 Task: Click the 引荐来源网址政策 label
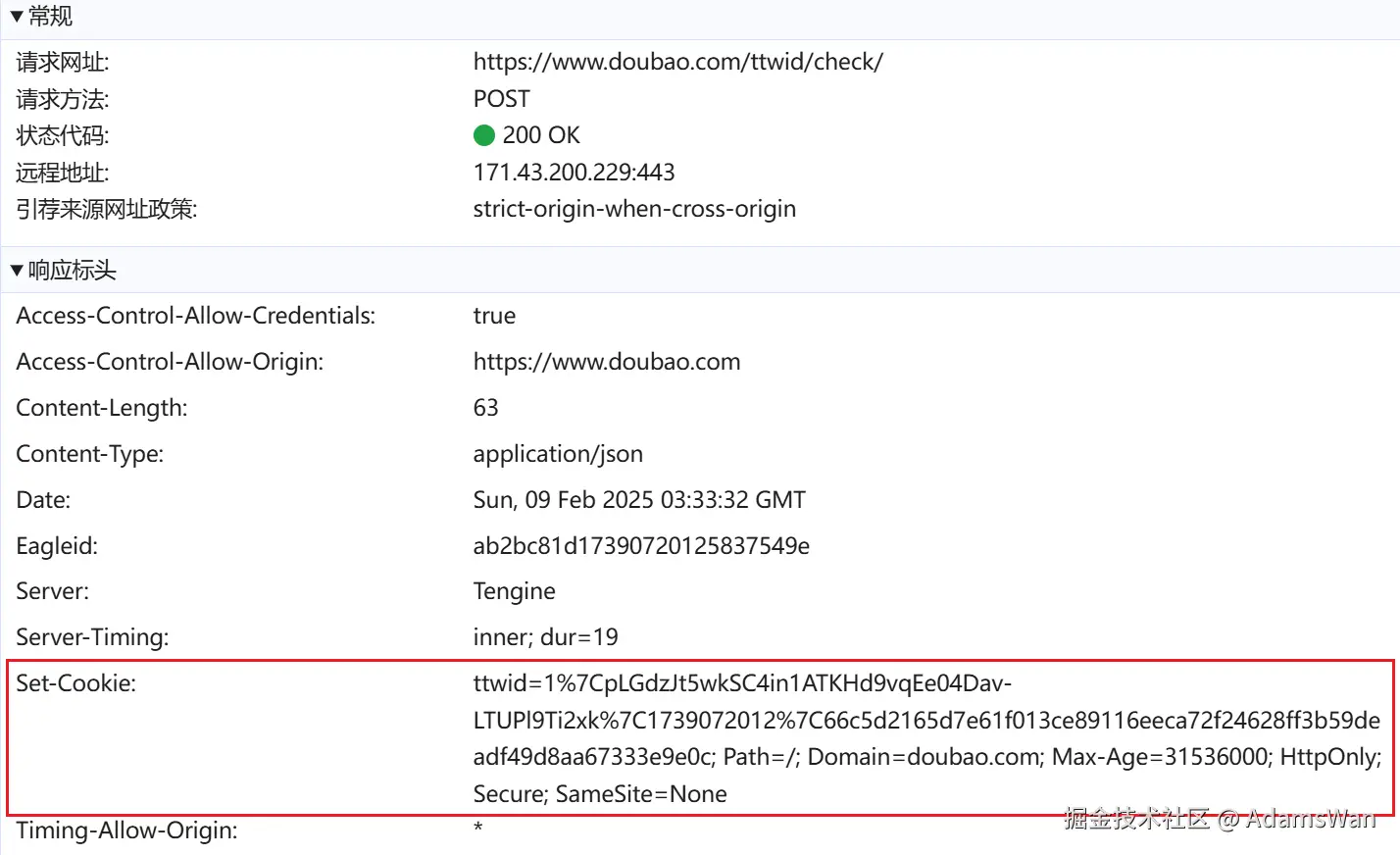click(107, 209)
